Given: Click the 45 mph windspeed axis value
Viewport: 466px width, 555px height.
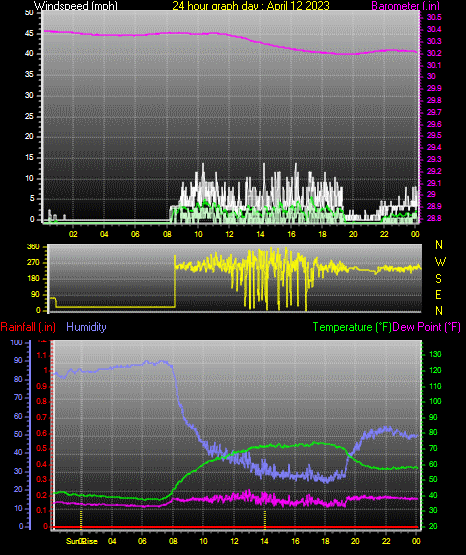Looking at the screenshot, I should (30, 34).
